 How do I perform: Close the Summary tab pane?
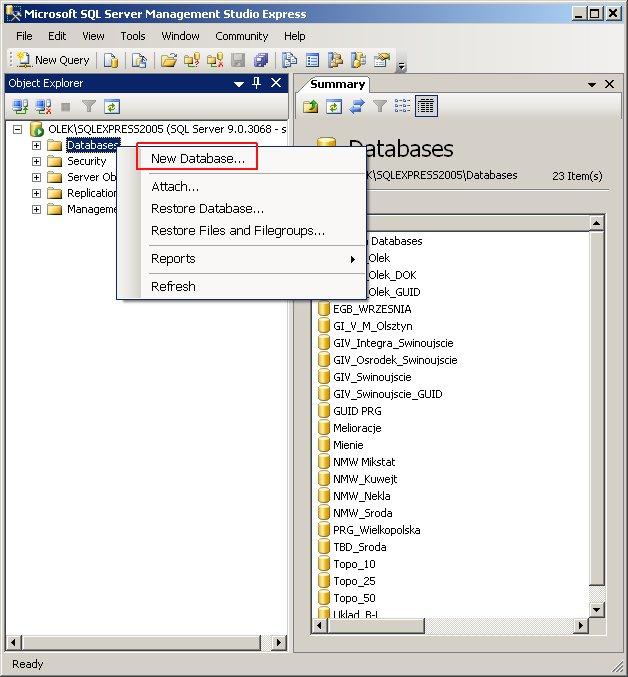point(609,84)
